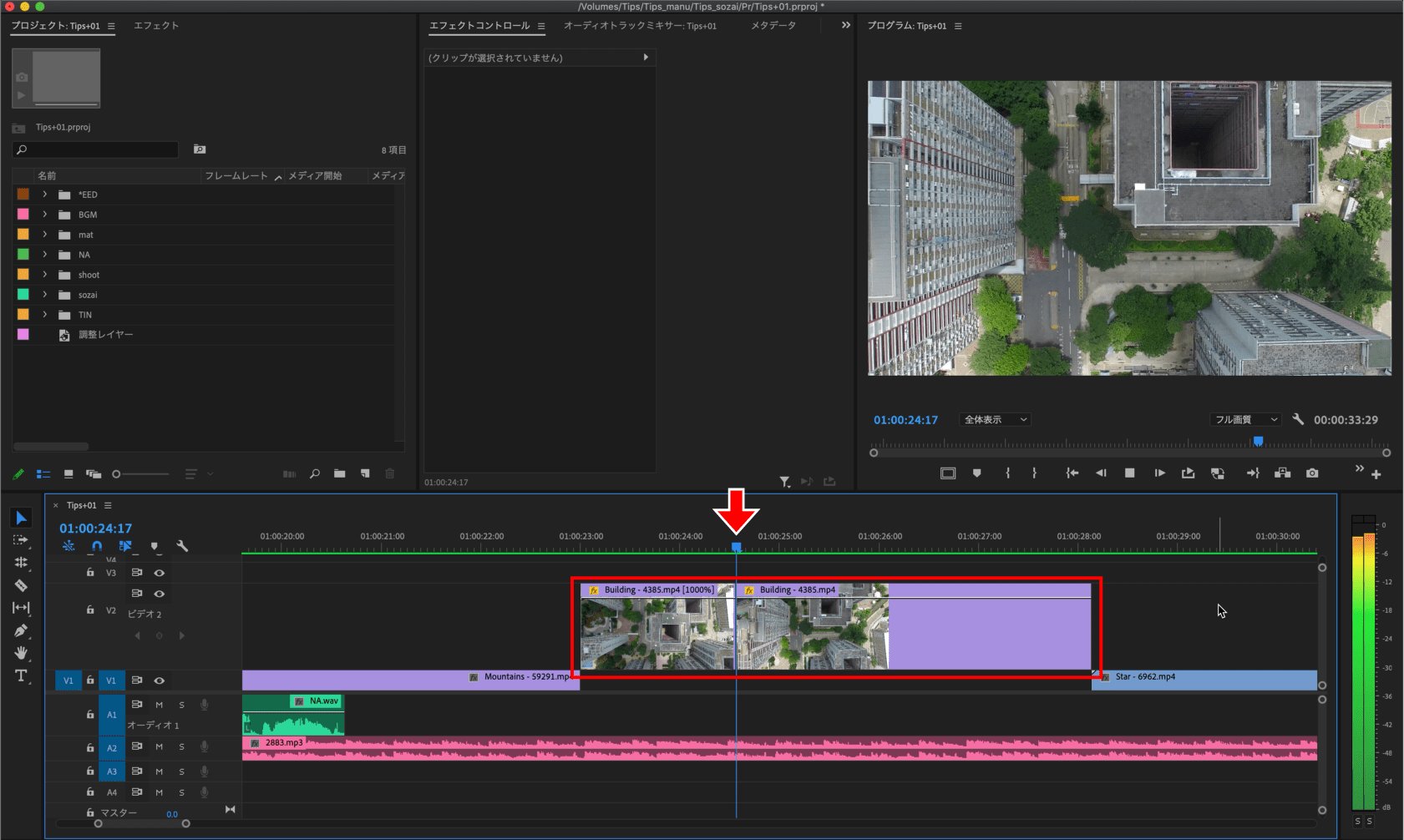
Task: Expand the mat bin
Action: [45, 235]
